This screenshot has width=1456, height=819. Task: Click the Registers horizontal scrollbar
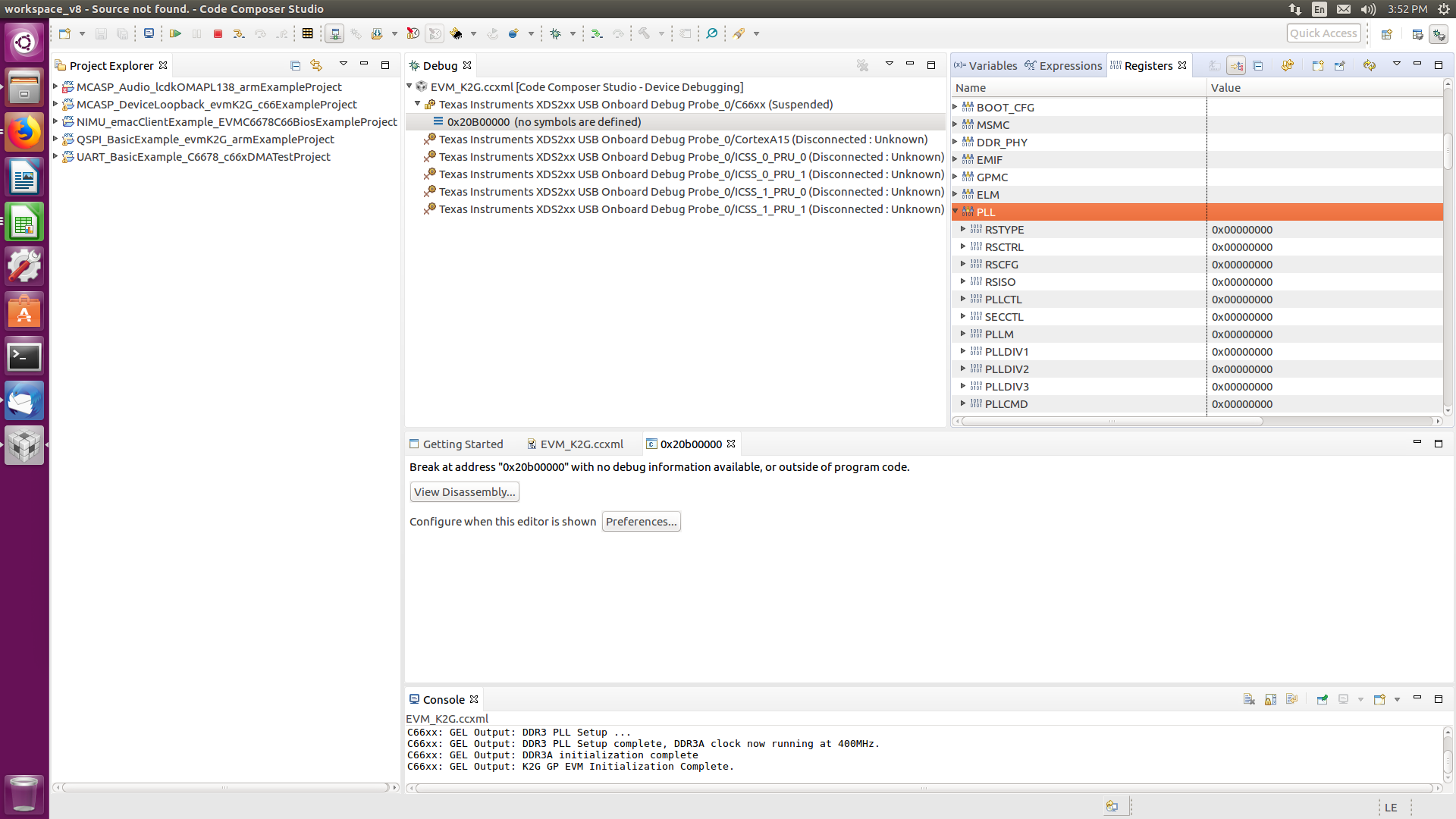(x=1112, y=422)
